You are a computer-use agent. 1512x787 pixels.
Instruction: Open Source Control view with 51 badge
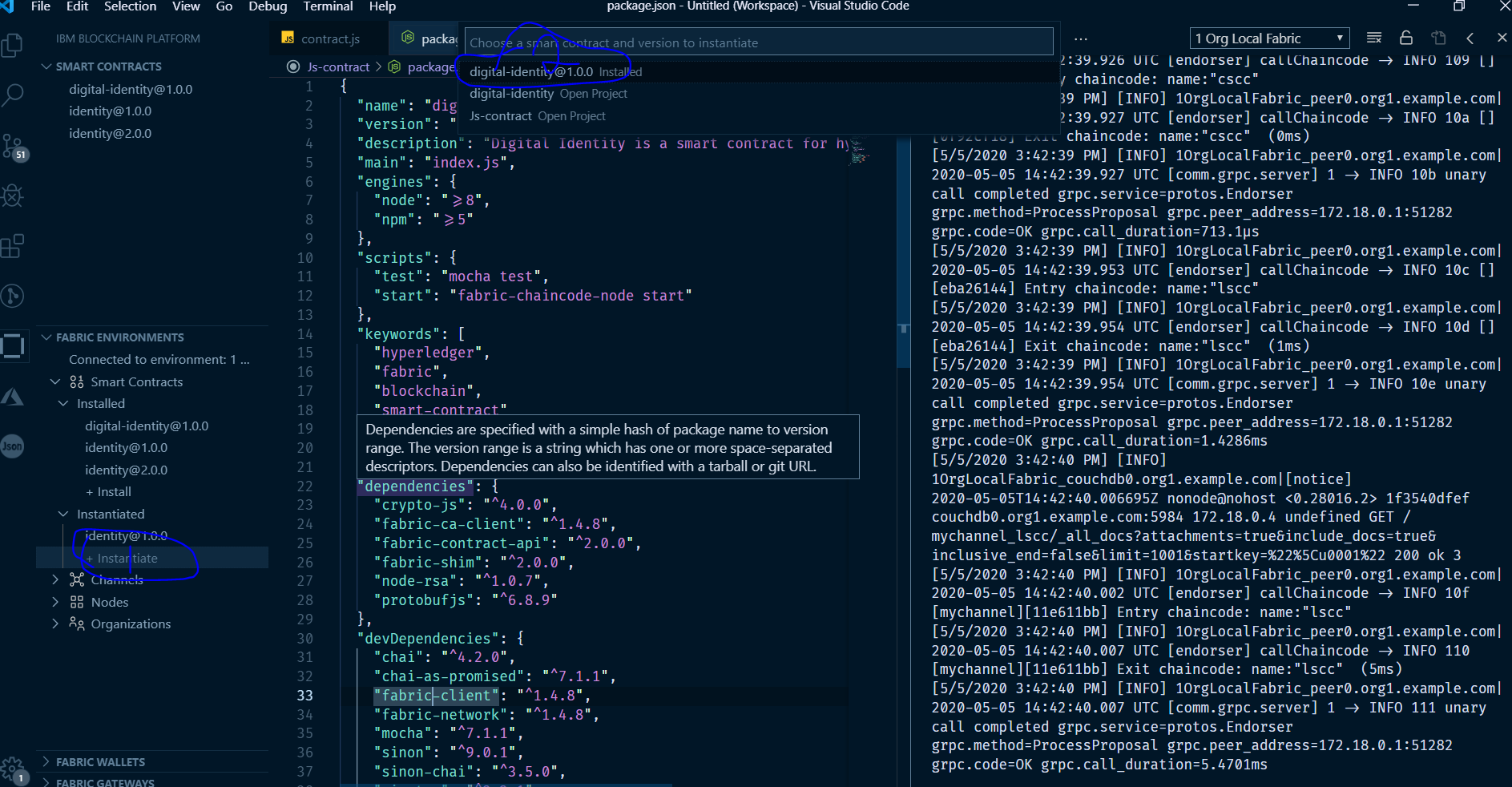tap(14, 147)
